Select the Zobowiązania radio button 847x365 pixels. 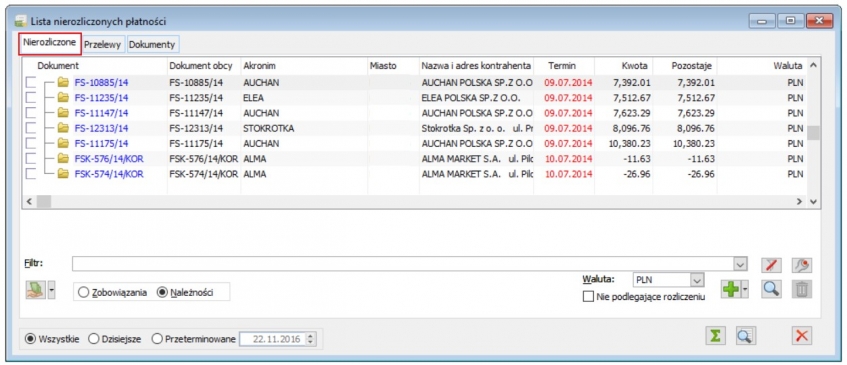(x=83, y=292)
